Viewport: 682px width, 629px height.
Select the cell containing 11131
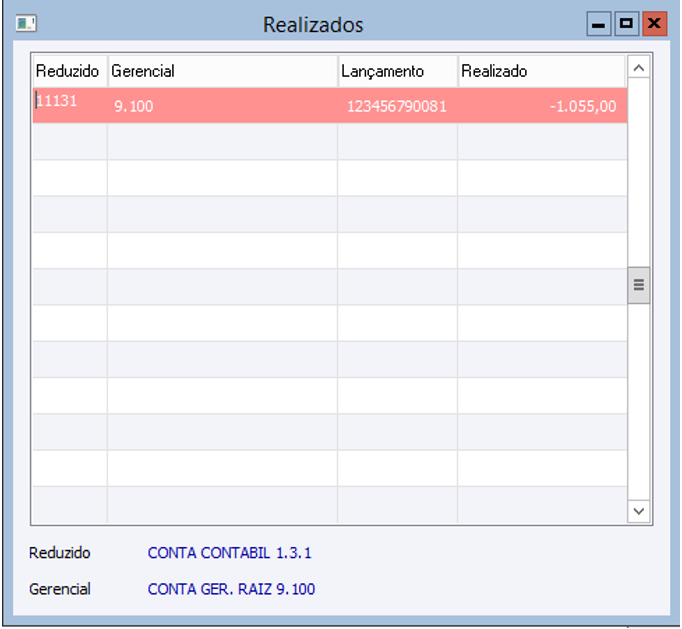70,105
